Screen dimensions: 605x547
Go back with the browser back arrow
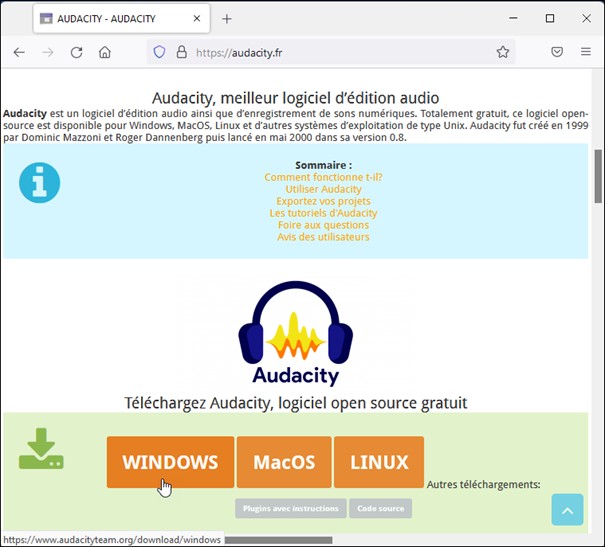[19, 52]
